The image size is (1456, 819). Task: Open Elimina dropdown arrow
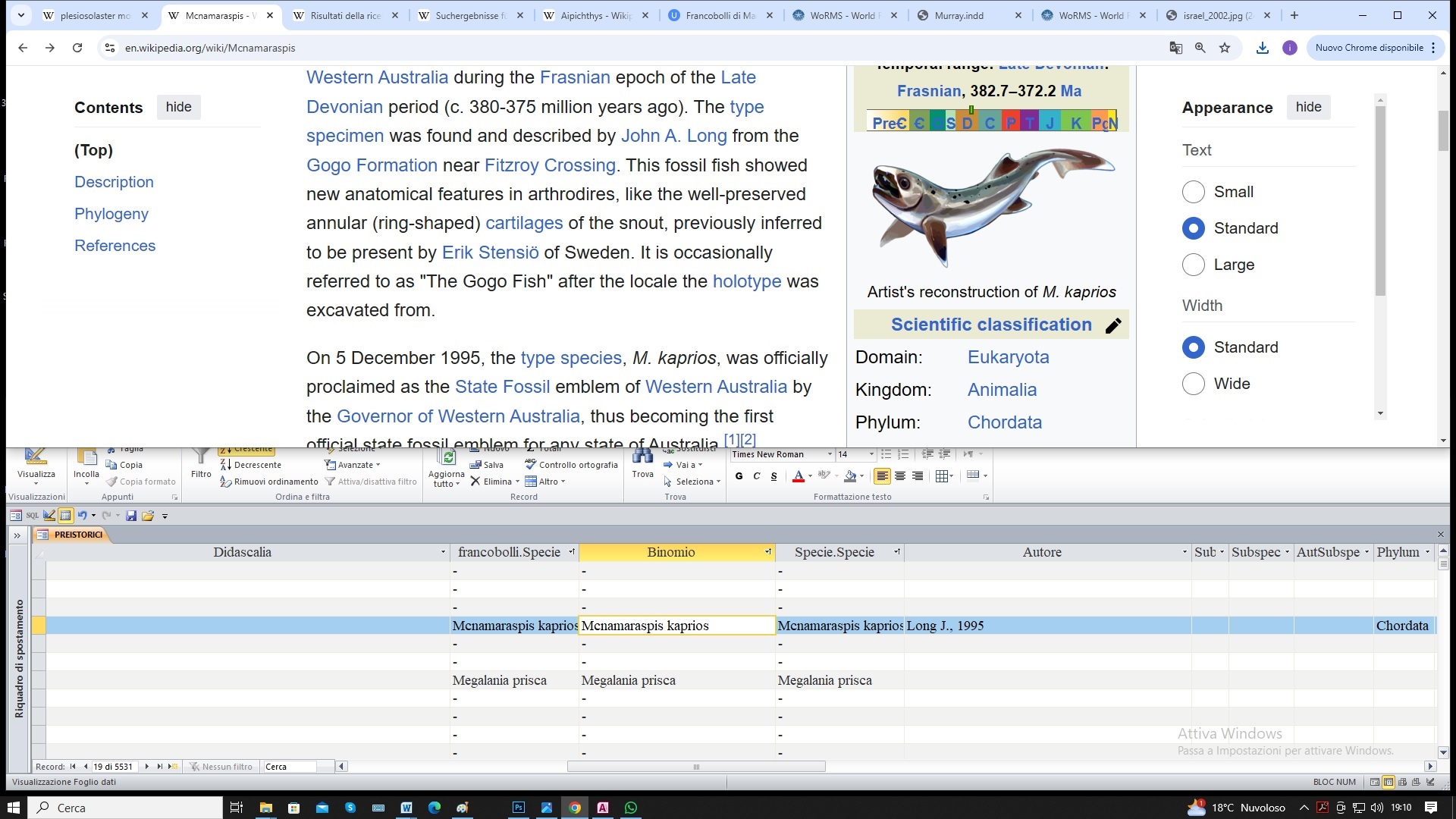[x=517, y=482]
